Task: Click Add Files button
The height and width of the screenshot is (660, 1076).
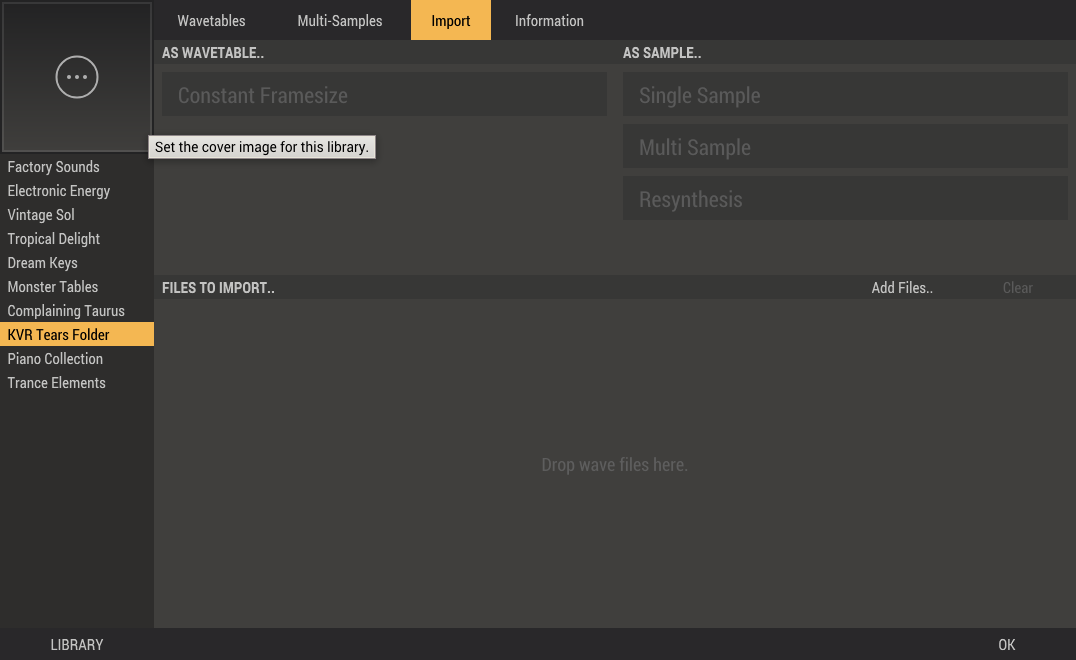Action: coord(902,288)
